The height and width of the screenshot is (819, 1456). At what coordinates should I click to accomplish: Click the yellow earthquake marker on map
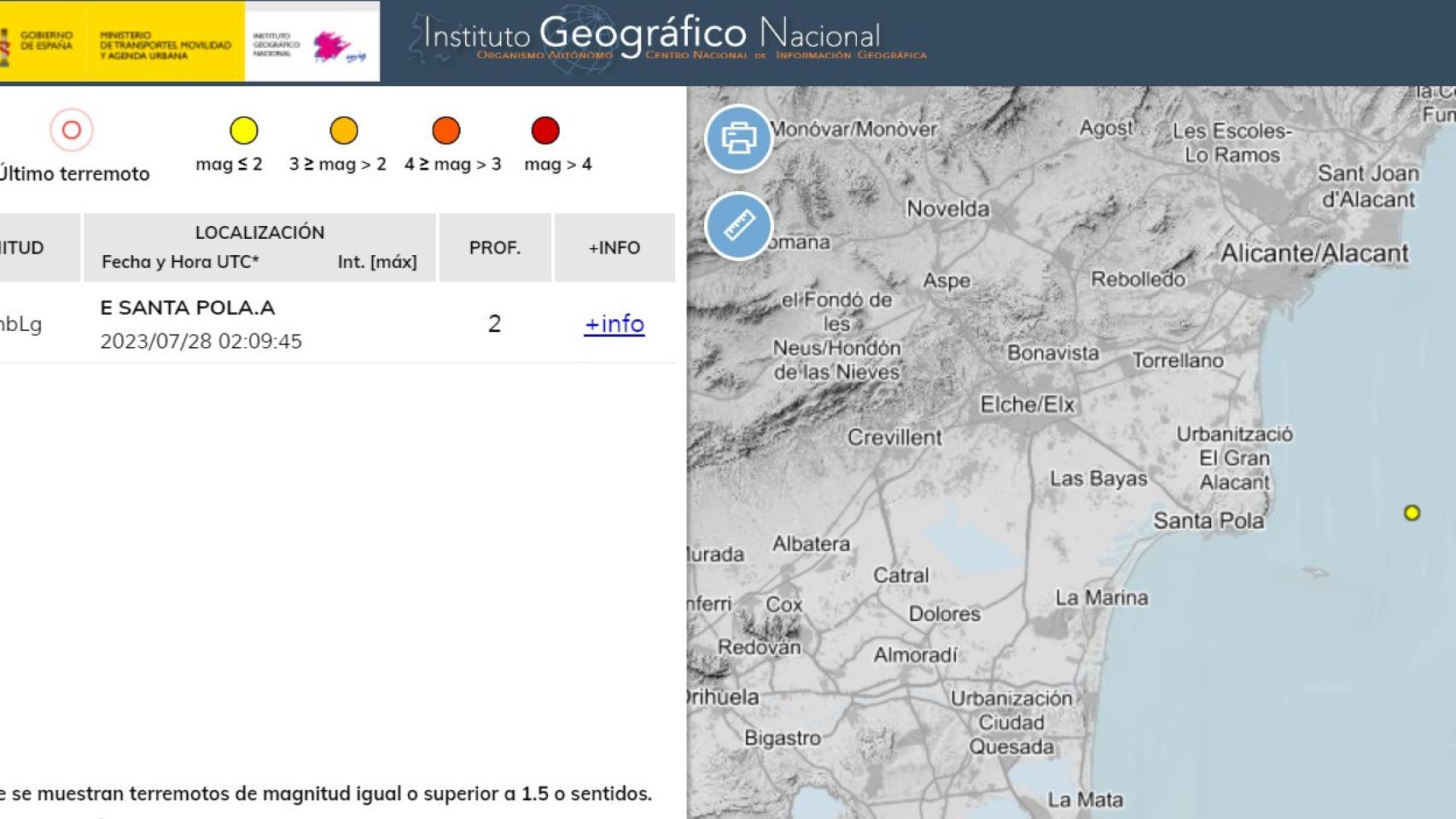(1412, 513)
